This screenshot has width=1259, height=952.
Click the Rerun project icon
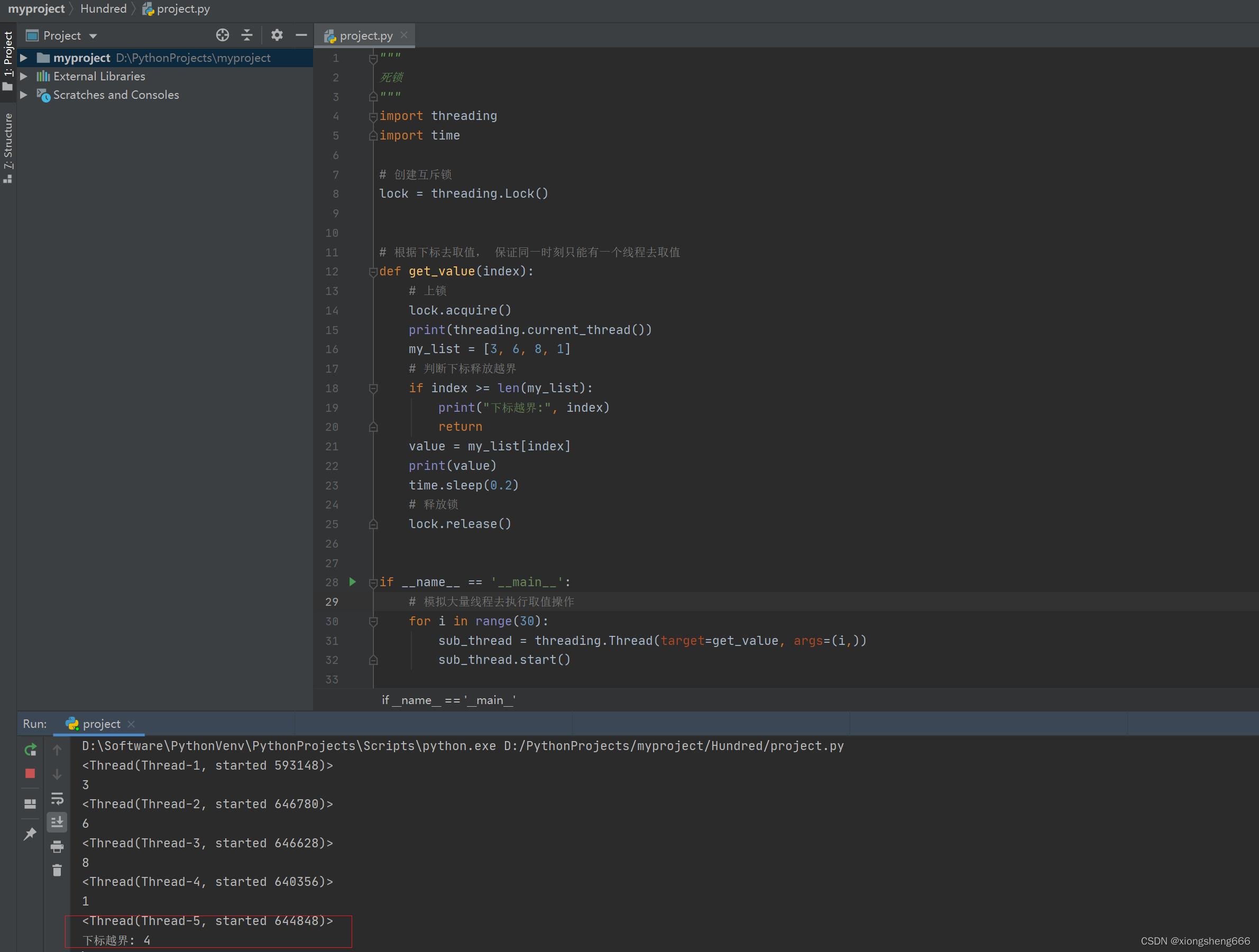30,750
